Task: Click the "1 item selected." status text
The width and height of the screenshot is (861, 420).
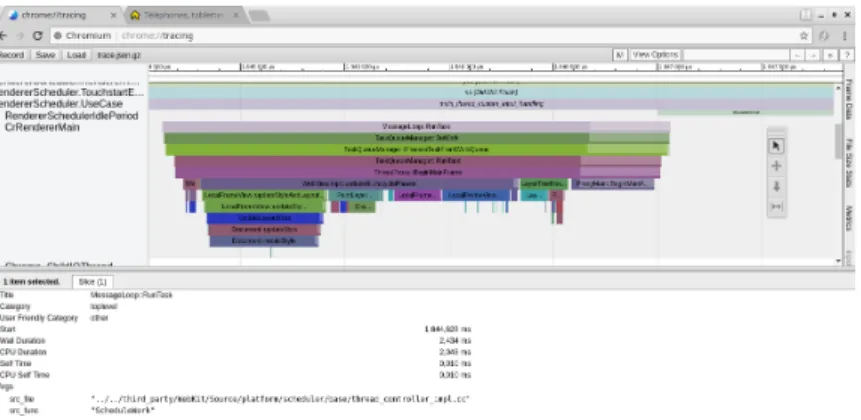Action: (x=31, y=282)
